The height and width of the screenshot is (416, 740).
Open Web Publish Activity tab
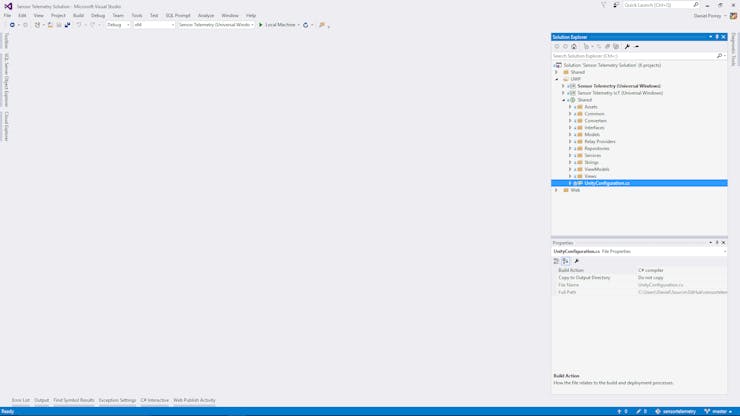click(x=194, y=400)
